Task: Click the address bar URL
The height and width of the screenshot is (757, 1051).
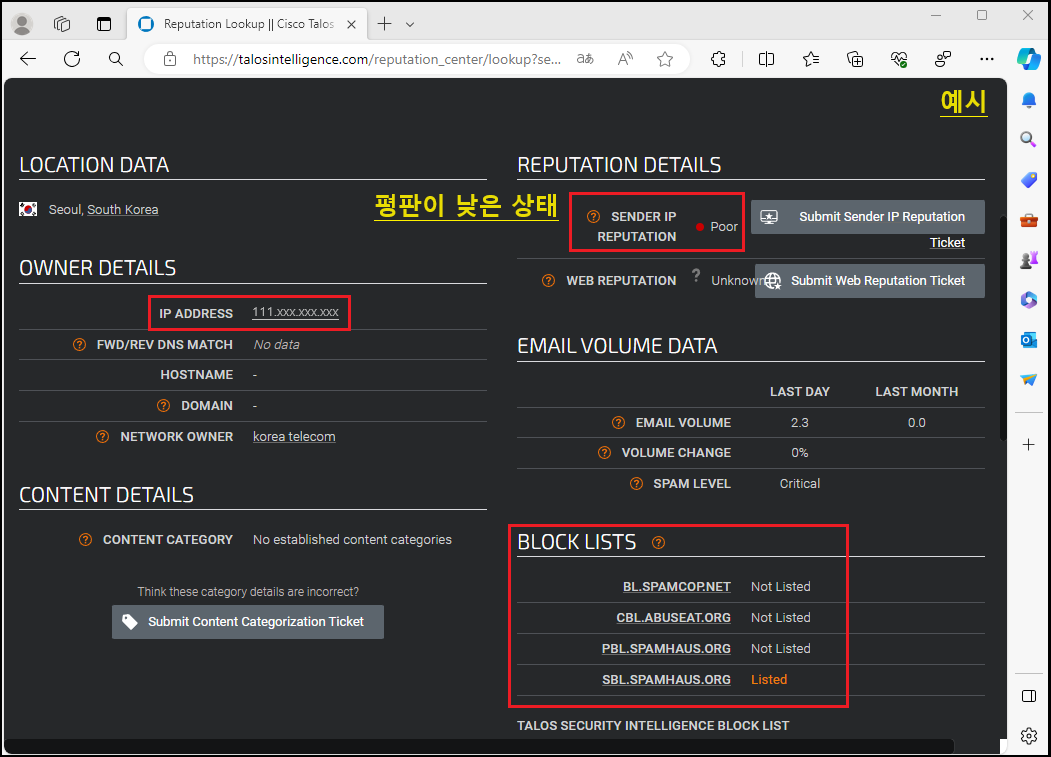Action: pos(377,59)
